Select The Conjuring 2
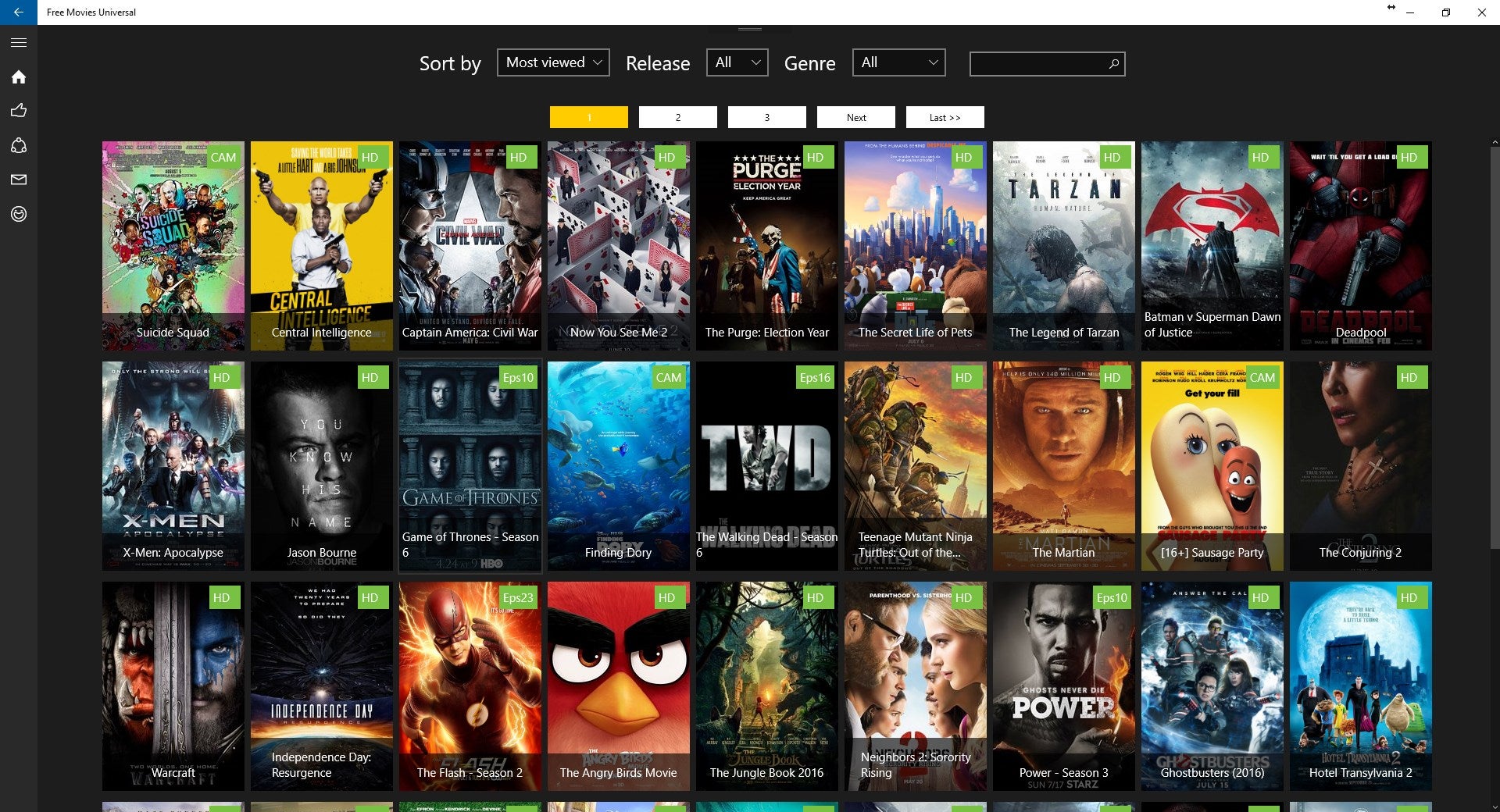The image size is (1500, 812). point(1361,466)
